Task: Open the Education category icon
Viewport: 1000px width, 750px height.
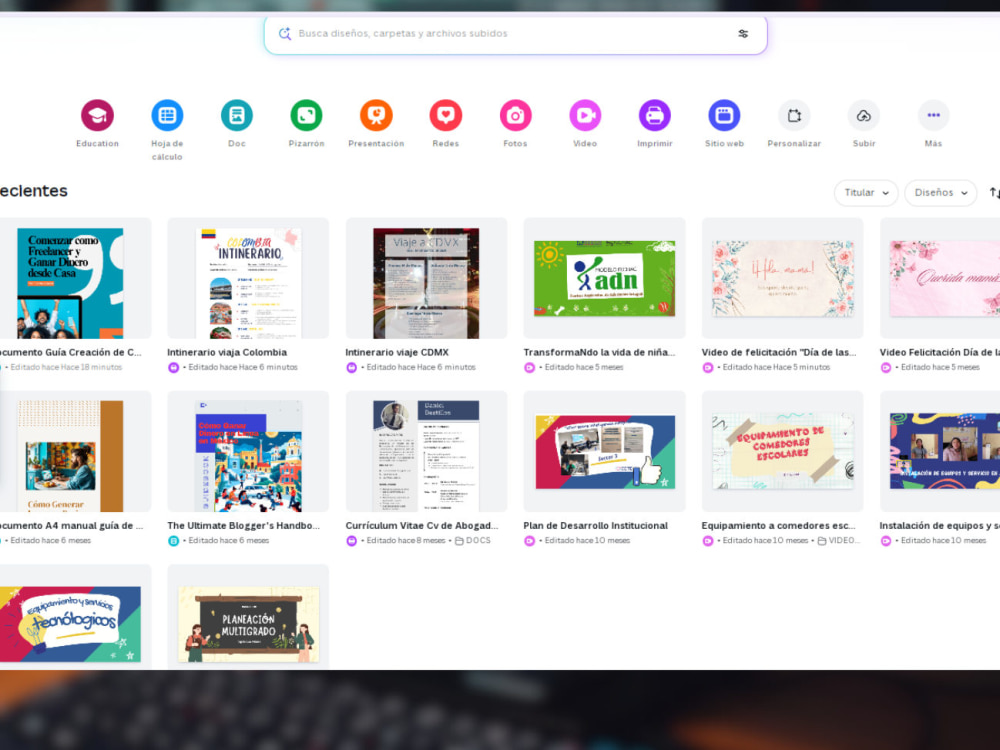Action: (x=97, y=115)
